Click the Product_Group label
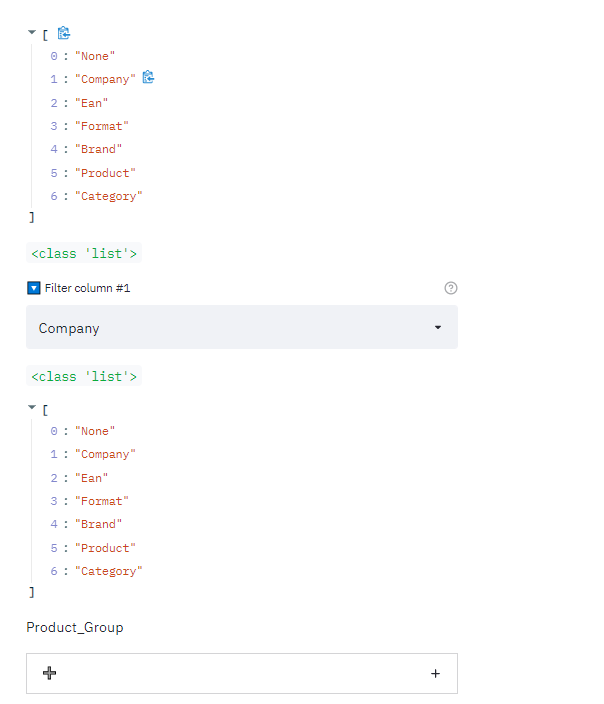This screenshot has height=704, width=604. (x=75, y=627)
